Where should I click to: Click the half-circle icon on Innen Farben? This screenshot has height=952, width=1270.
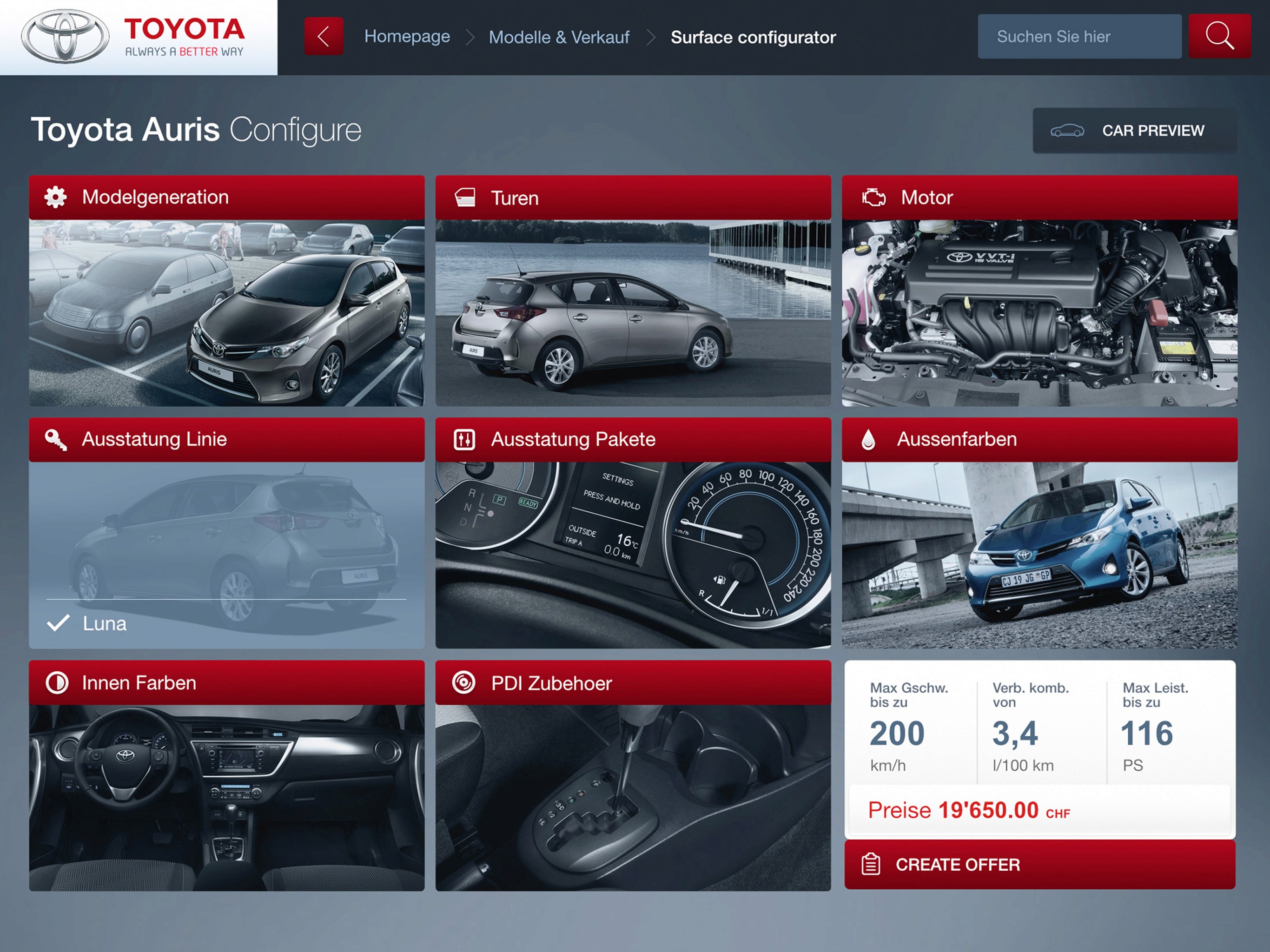pyautogui.click(x=57, y=683)
